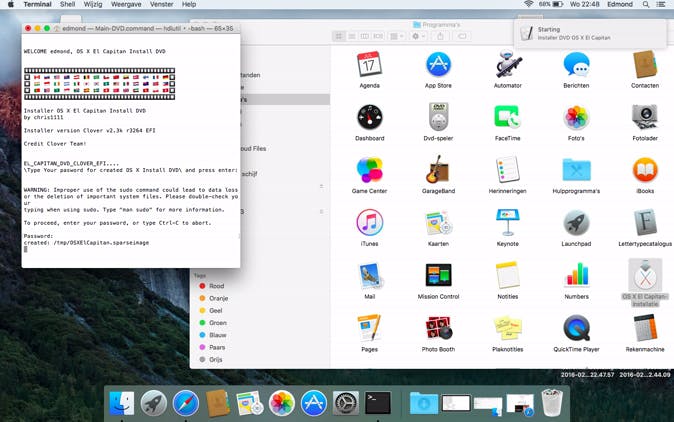Click the Finder edit tags button
674x422 pixels.
(462, 36)
